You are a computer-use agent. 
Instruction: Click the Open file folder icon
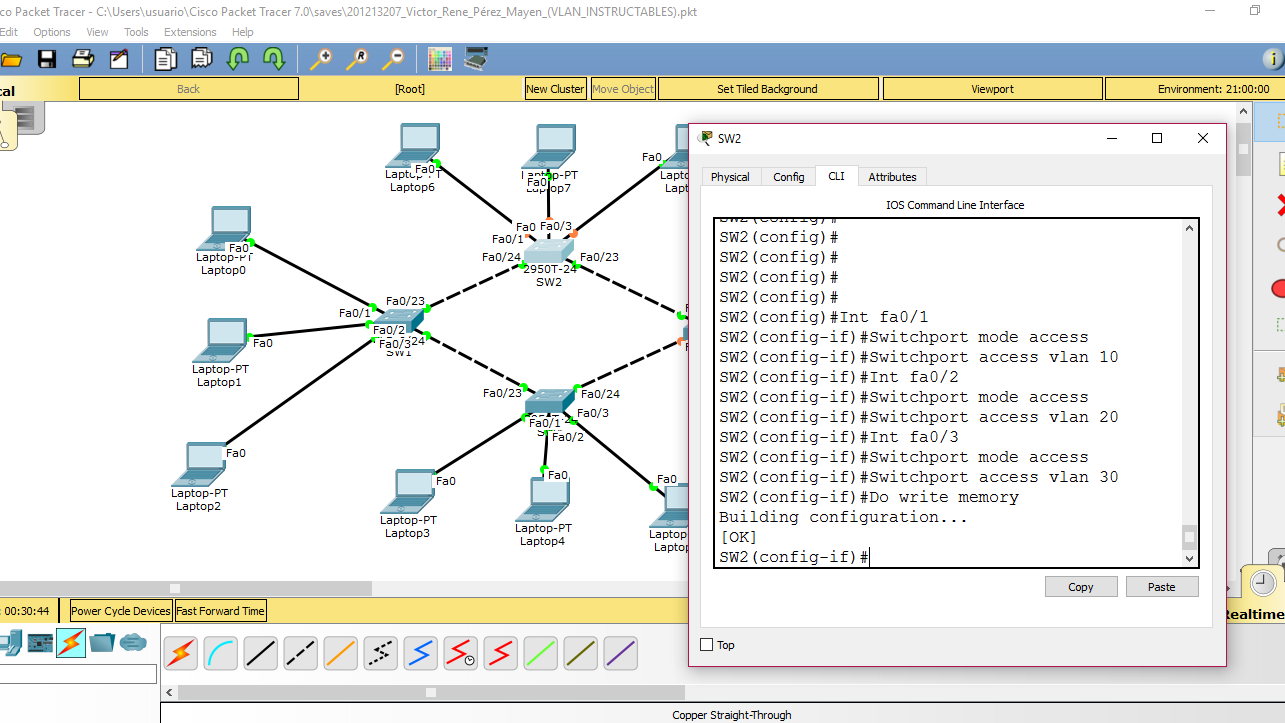(10, 59)
